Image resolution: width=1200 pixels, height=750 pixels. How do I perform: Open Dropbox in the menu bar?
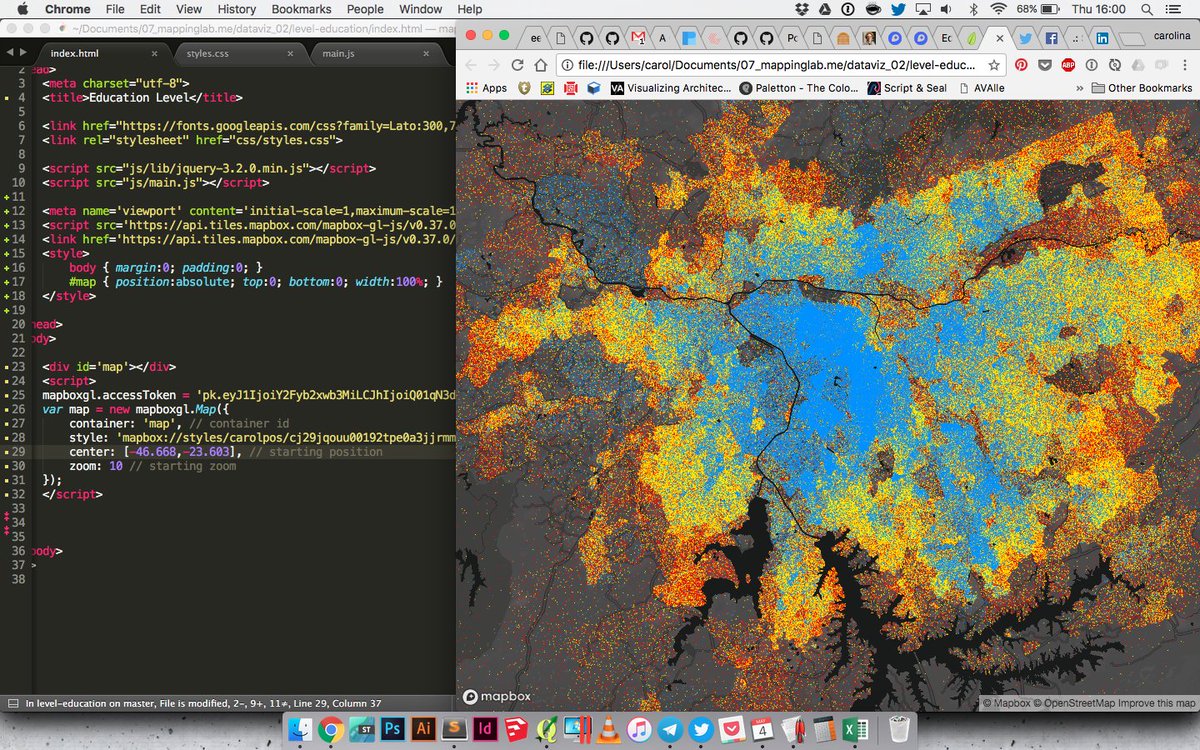click(x=802, y=9)
